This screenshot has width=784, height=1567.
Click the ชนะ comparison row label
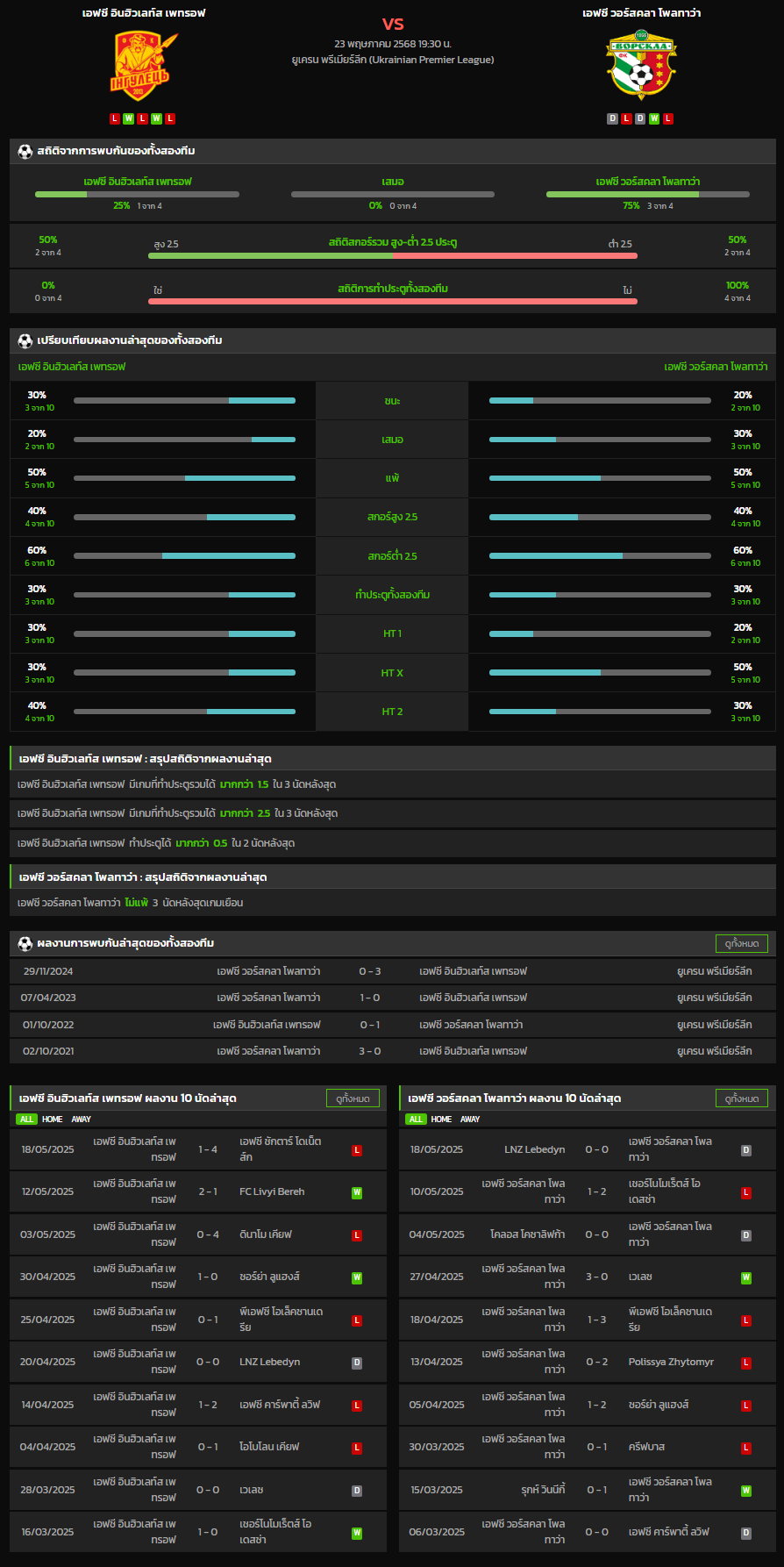[392, 401]
